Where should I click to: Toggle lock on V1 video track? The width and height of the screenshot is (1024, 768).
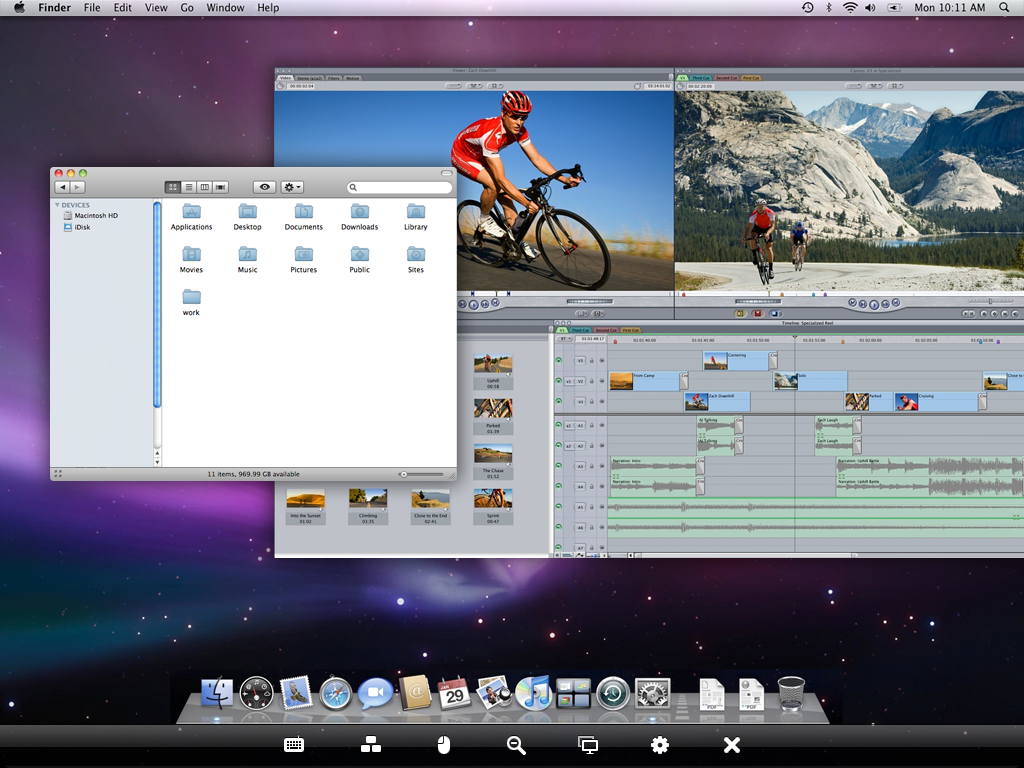[591, 402]
